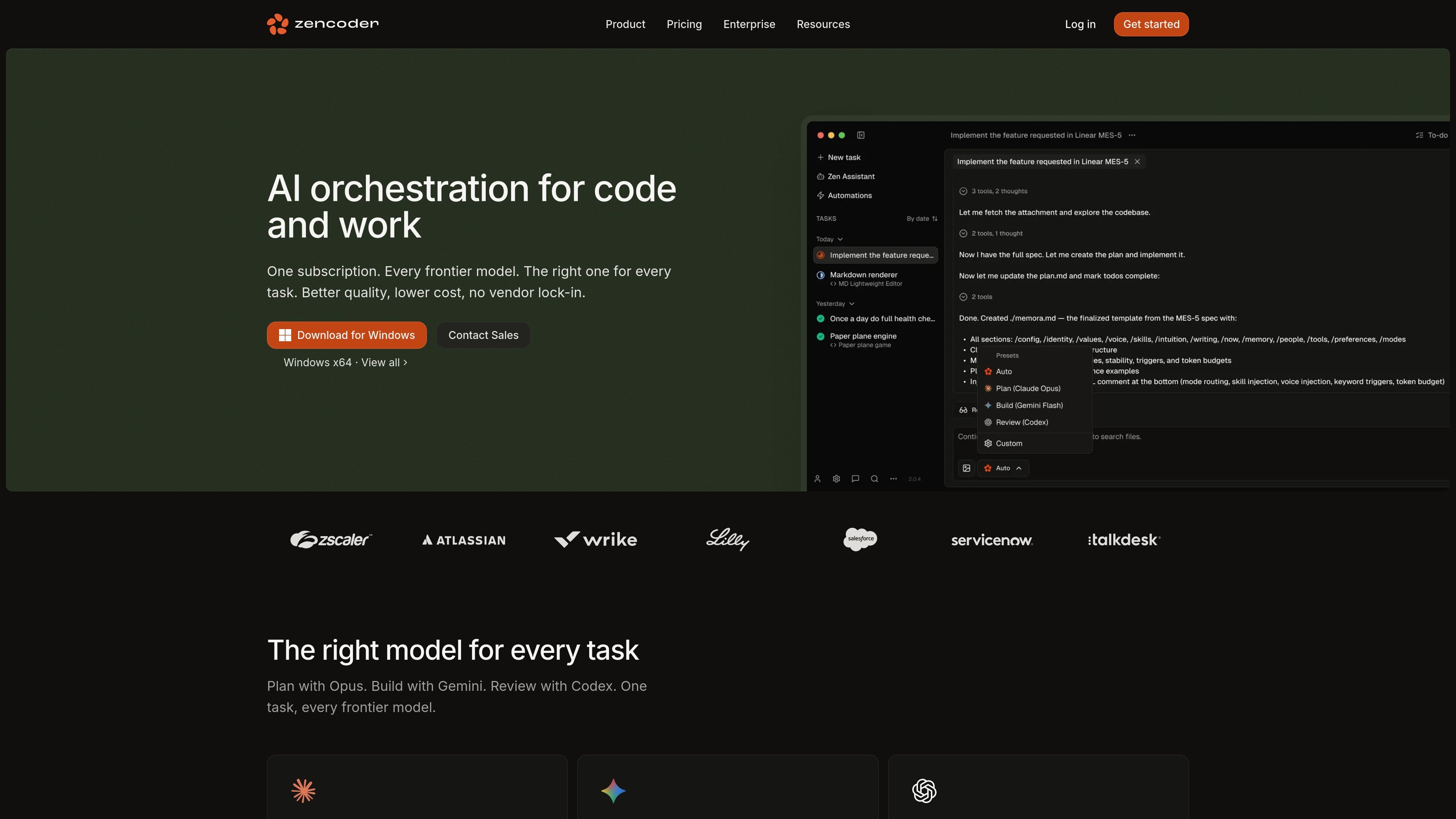The width and height of the screenshot is (1456, 819).
Task: Open the View all downloads link
Action: click(x=384, y=362)
